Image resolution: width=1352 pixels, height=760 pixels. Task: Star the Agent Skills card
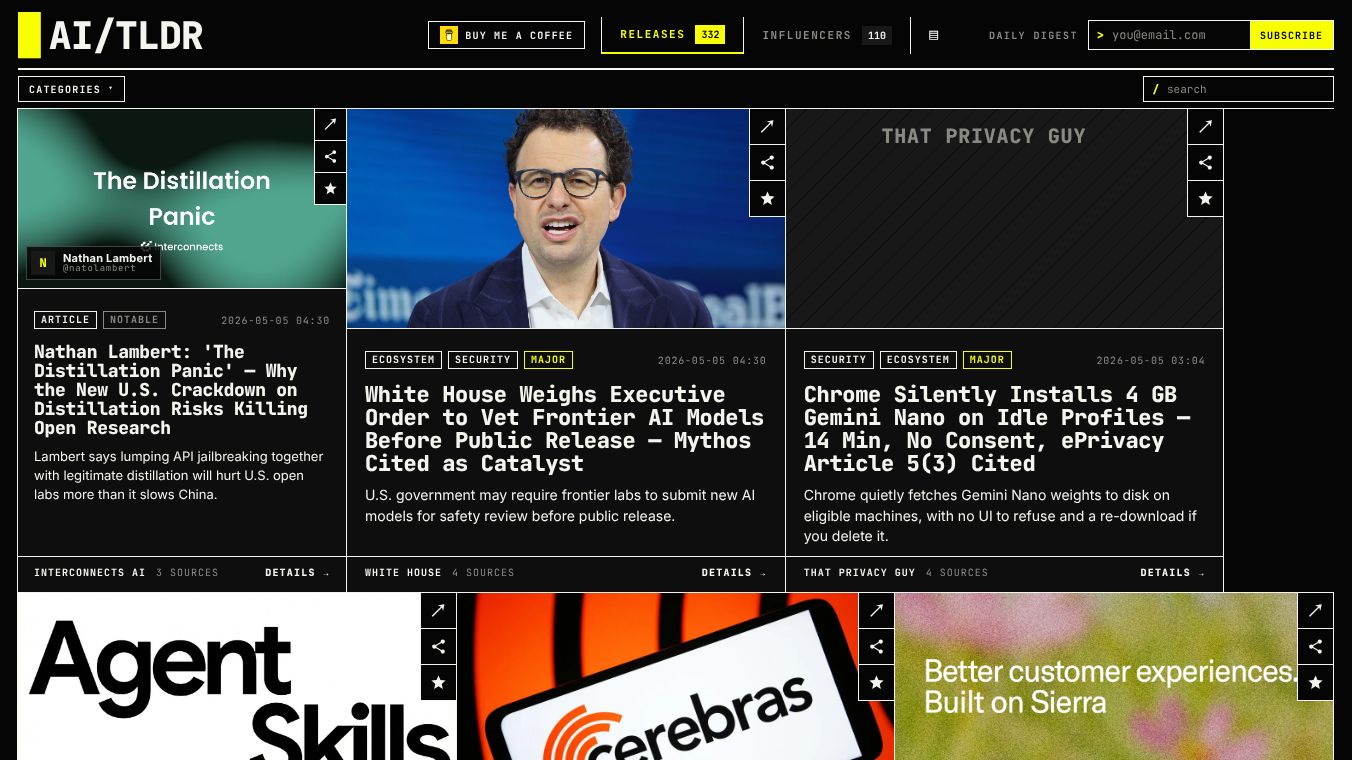(438, 682)
